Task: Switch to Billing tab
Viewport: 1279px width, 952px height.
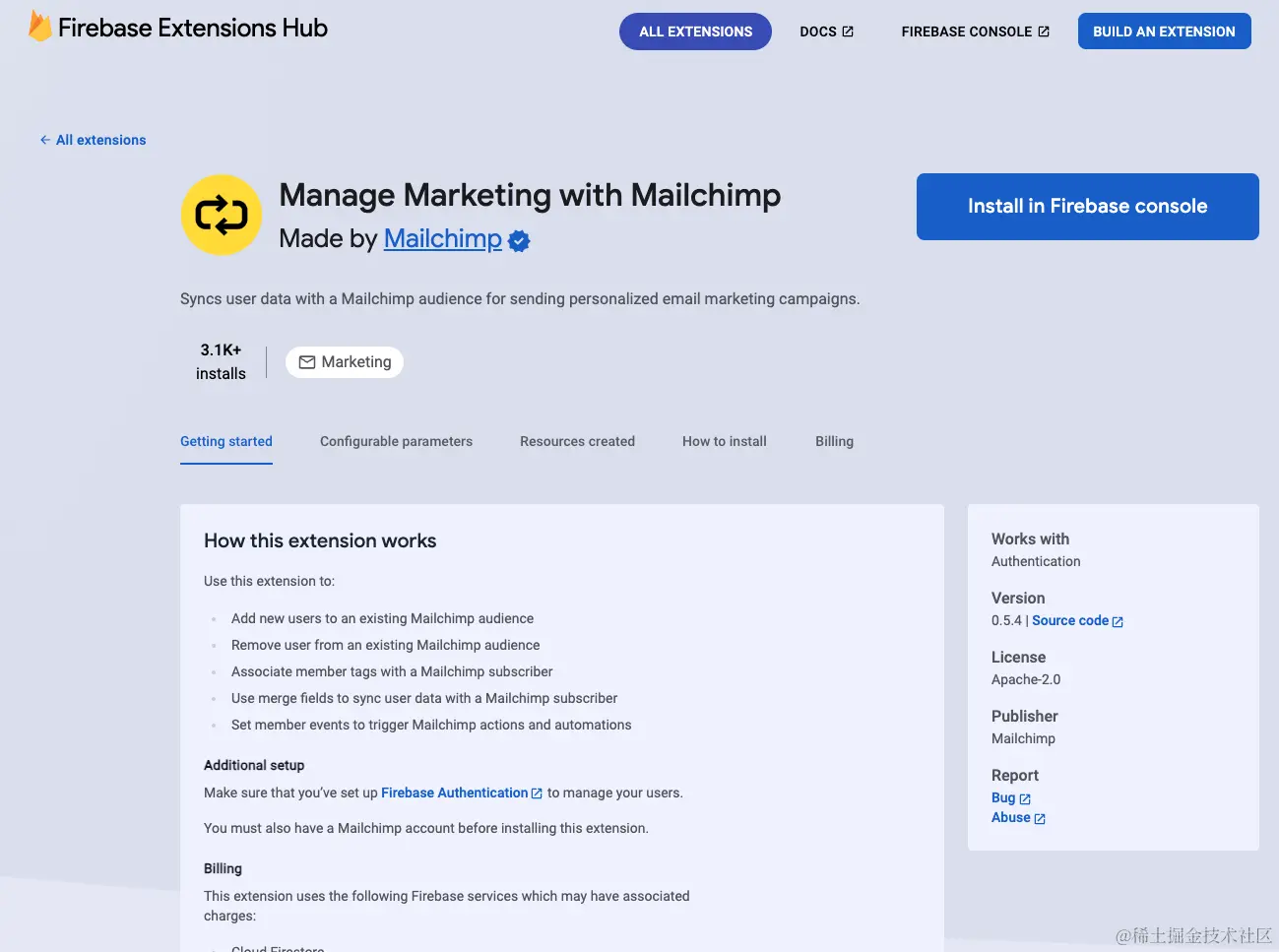Action: point(834,441)
